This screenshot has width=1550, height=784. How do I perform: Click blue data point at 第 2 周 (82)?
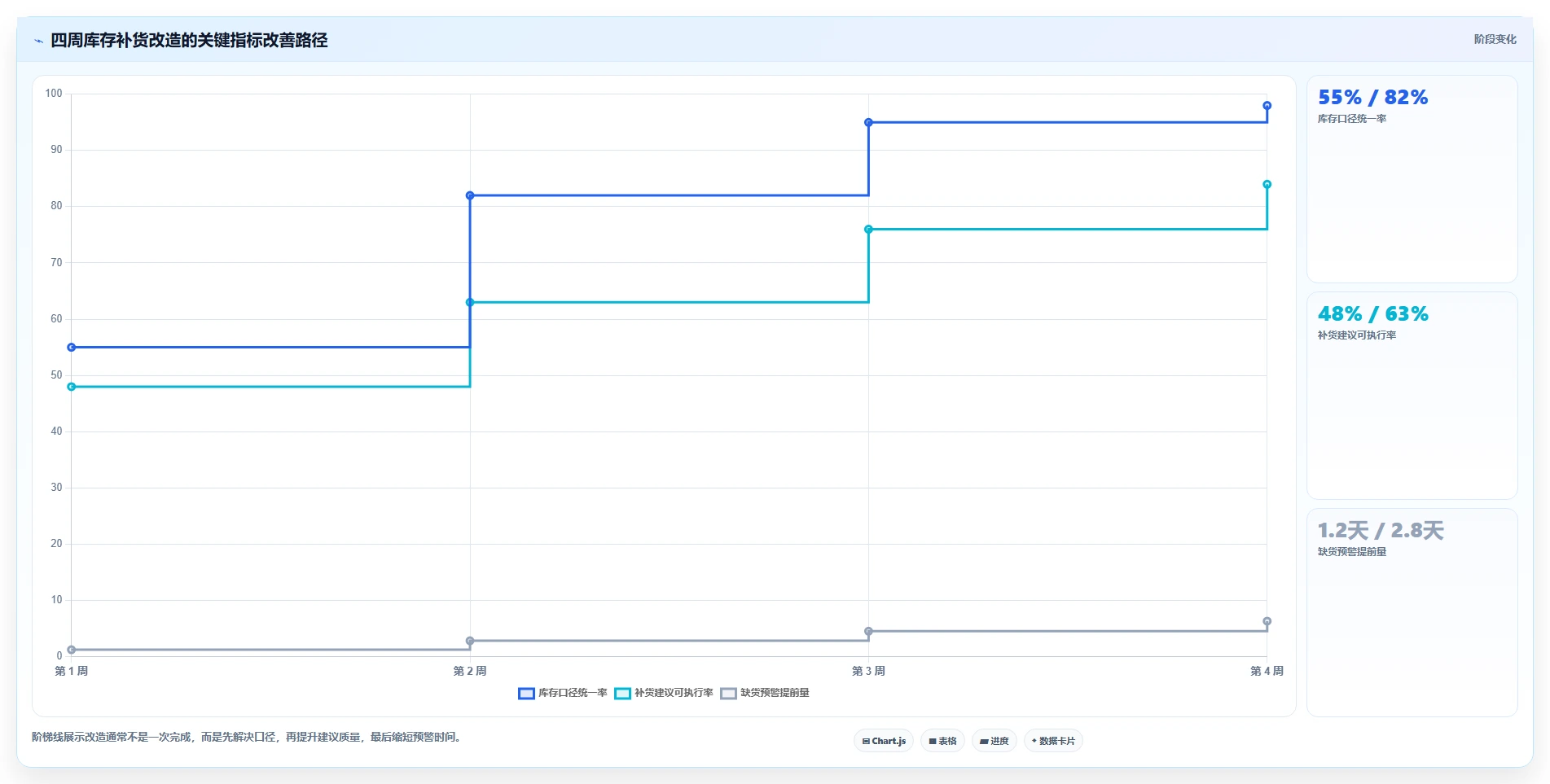[x=470, y=195]
